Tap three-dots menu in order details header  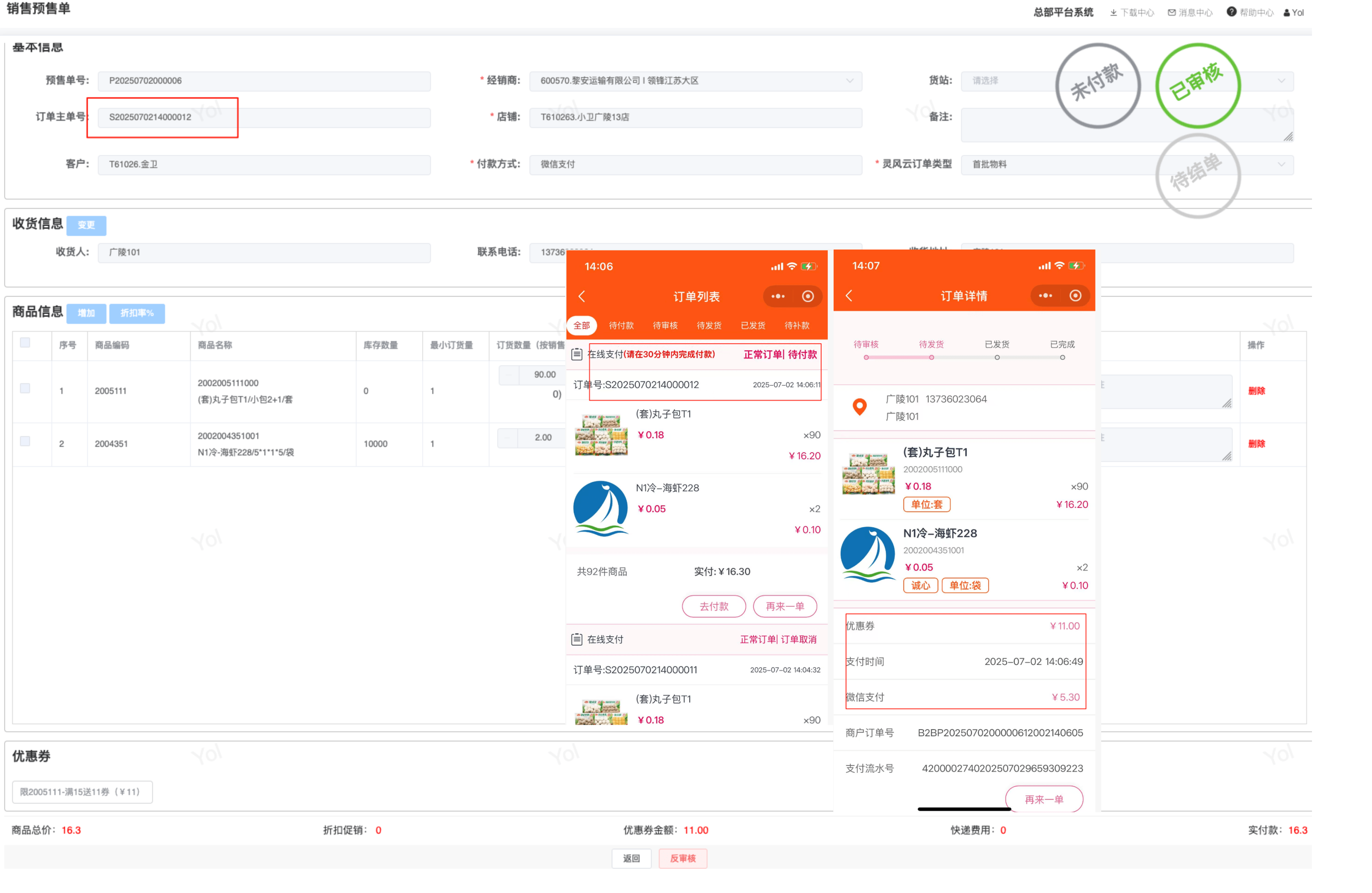1045,296
